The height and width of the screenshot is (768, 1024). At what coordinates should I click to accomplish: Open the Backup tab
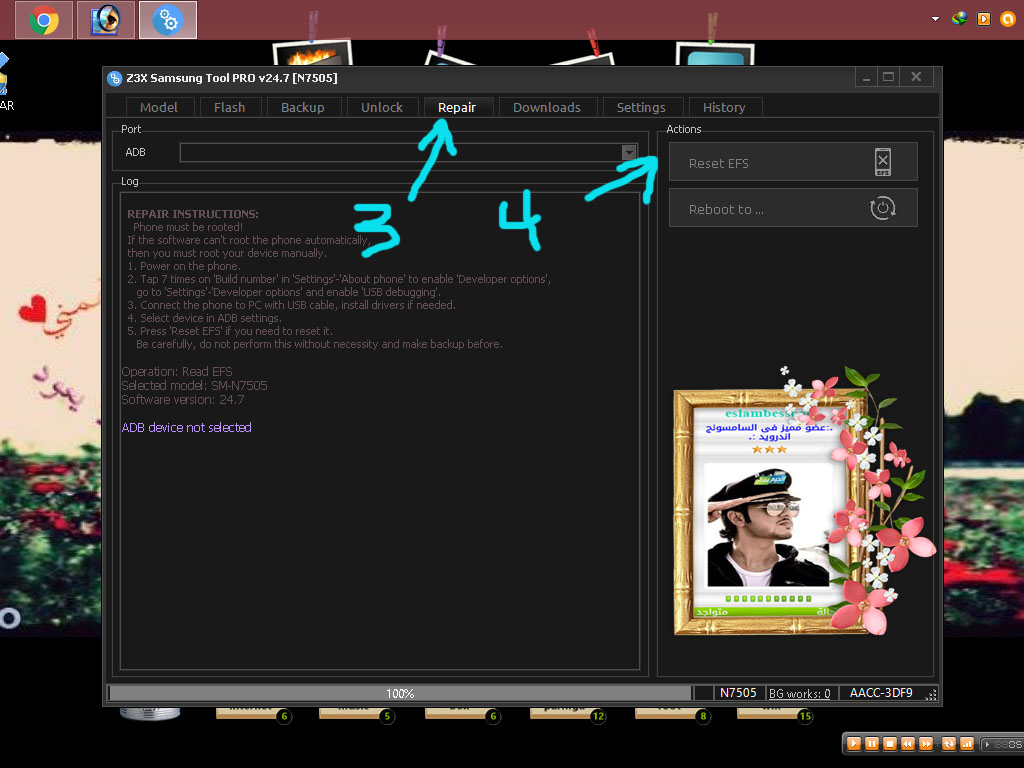(x=302, y=107)
